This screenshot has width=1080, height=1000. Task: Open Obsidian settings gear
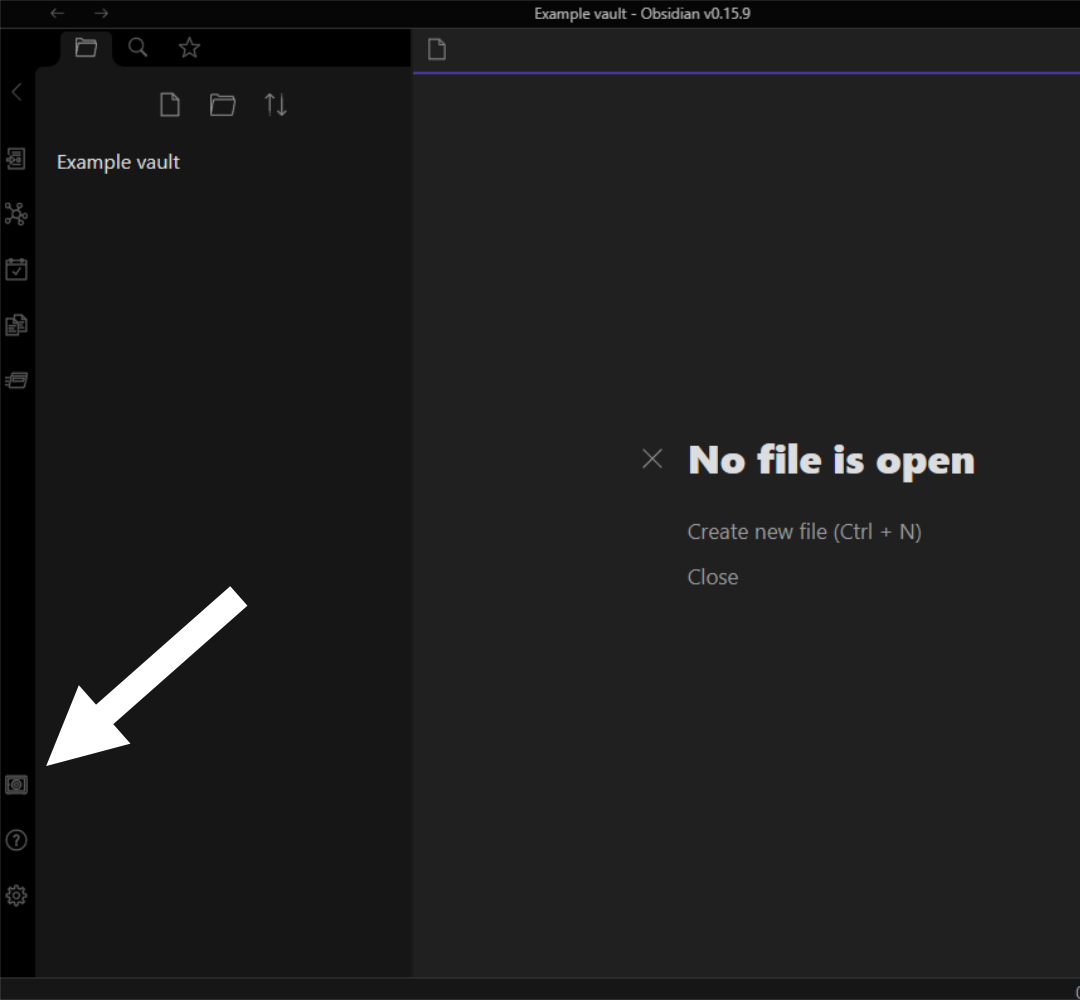pyautogui.click(x=16, y=896)
